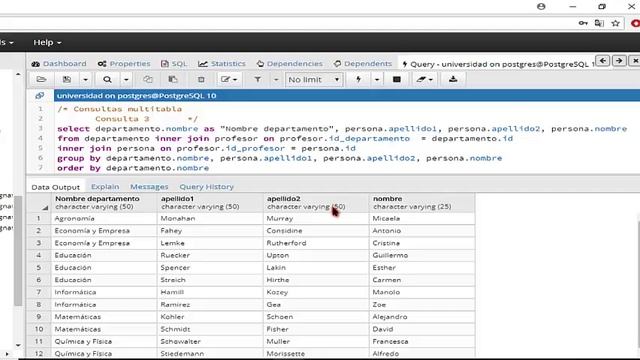Switch to the Statistics tab
Screen dimensions: 640x360
222,64
